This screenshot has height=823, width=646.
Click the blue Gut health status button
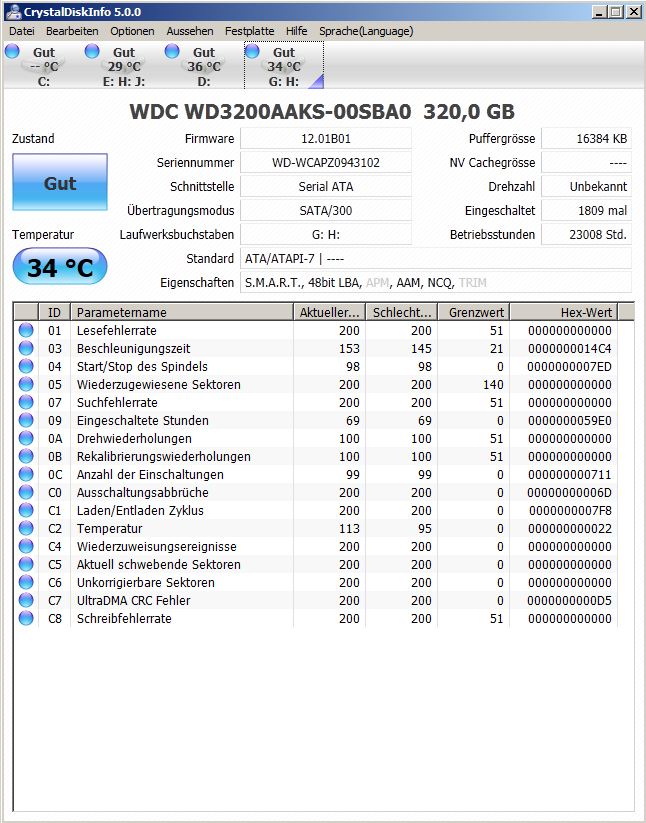pos(60,182)
